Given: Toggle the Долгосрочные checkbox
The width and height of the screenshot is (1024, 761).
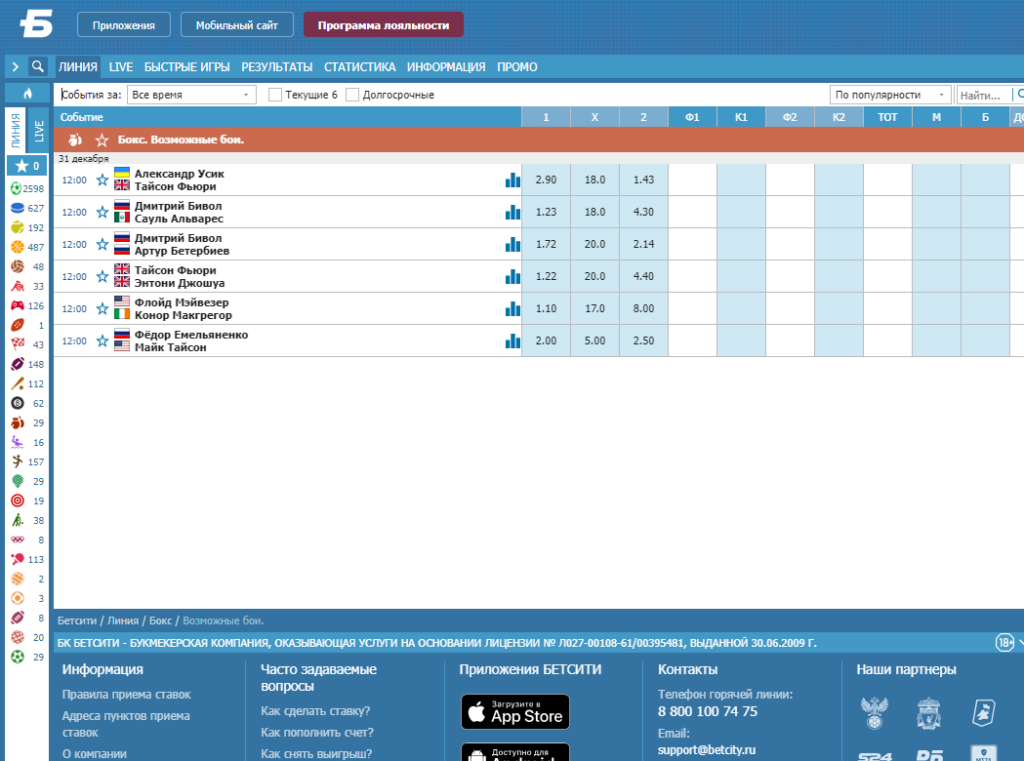Looking at the screenshot, I should (x=352, y=95).
